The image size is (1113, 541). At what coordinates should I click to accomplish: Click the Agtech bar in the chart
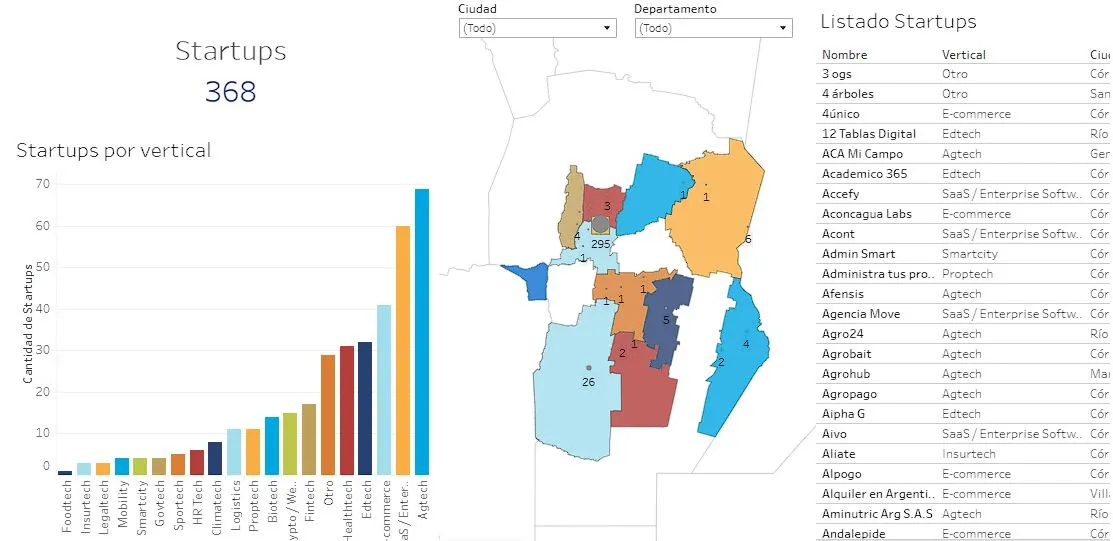[422, 331]
